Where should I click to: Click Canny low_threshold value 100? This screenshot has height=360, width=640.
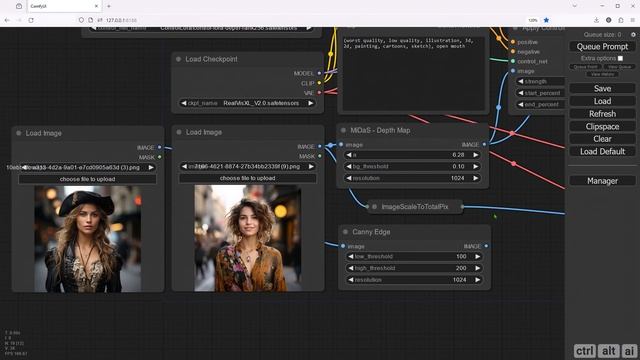click(461, 257)
